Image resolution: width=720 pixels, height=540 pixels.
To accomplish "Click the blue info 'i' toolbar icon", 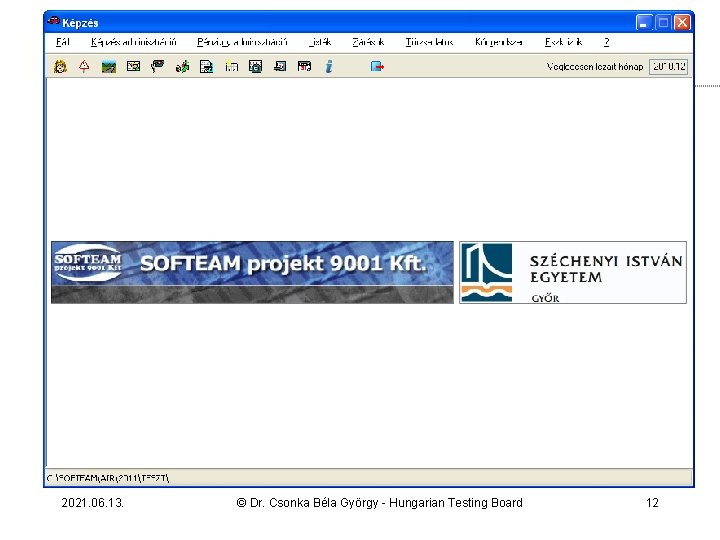I will 329,67.
